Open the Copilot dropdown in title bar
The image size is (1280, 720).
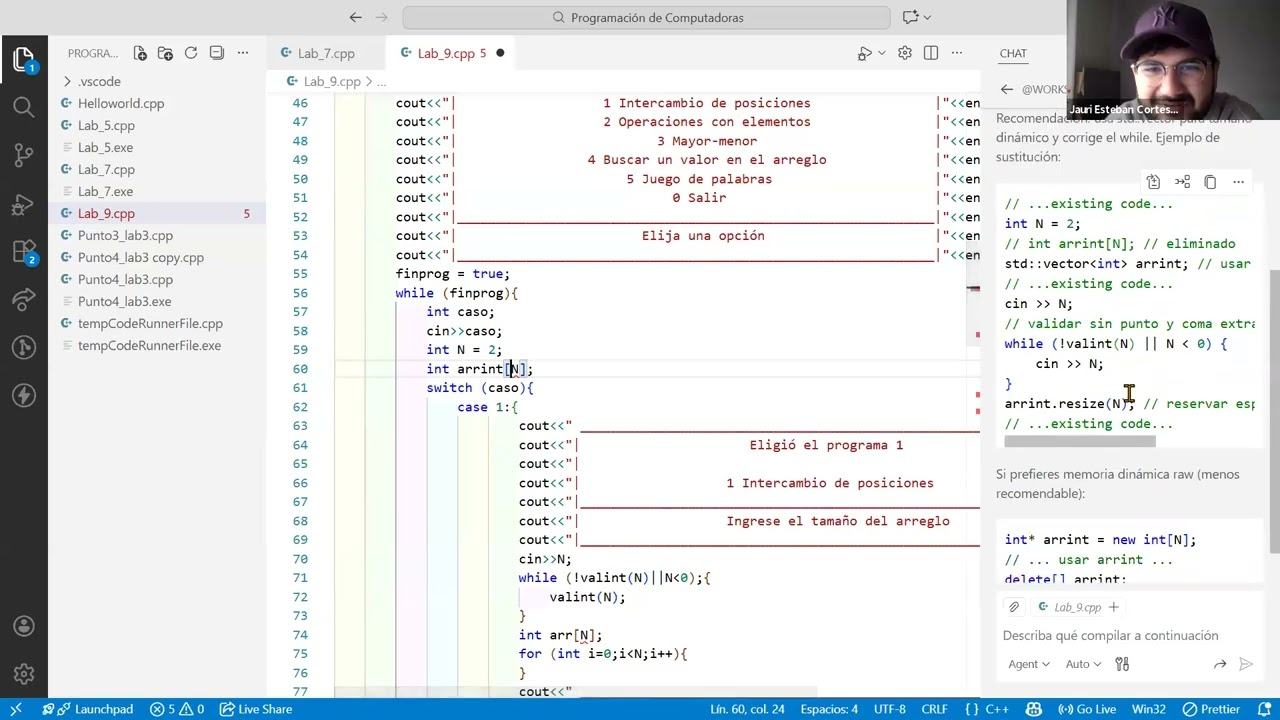pos(917,17)
